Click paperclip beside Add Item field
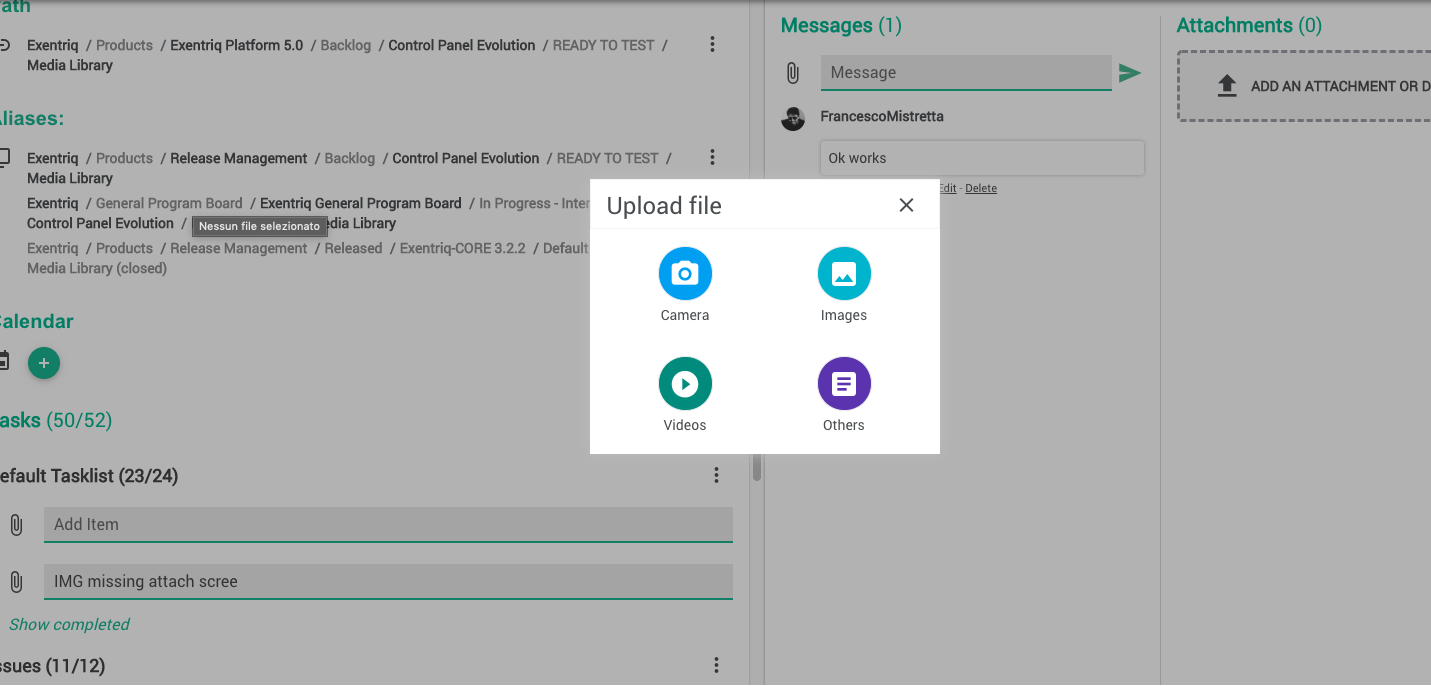This screenshot has height=686, width=1431. (x=16, y=525)
